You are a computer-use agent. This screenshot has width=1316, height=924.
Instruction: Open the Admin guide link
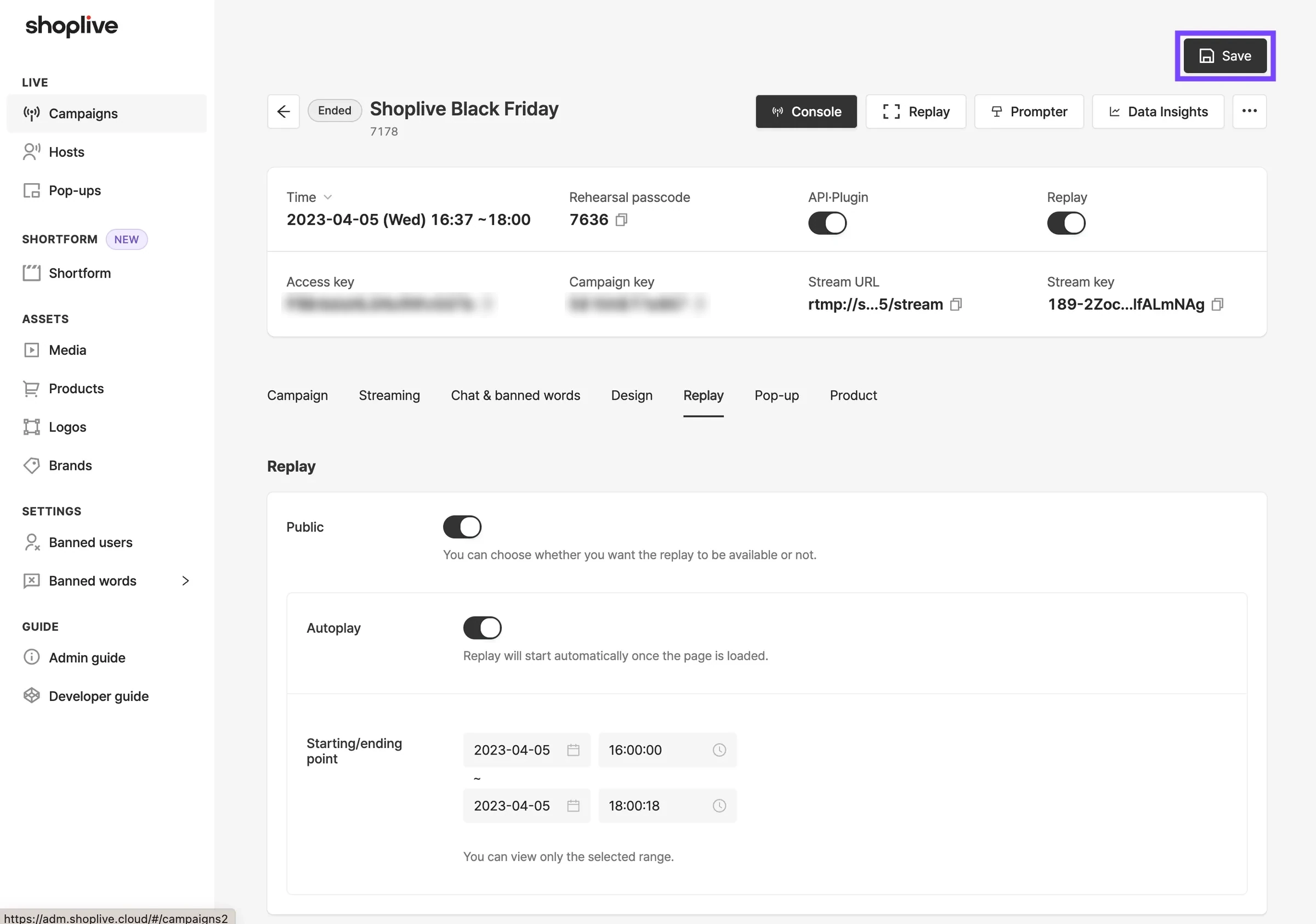pos(106,657)
